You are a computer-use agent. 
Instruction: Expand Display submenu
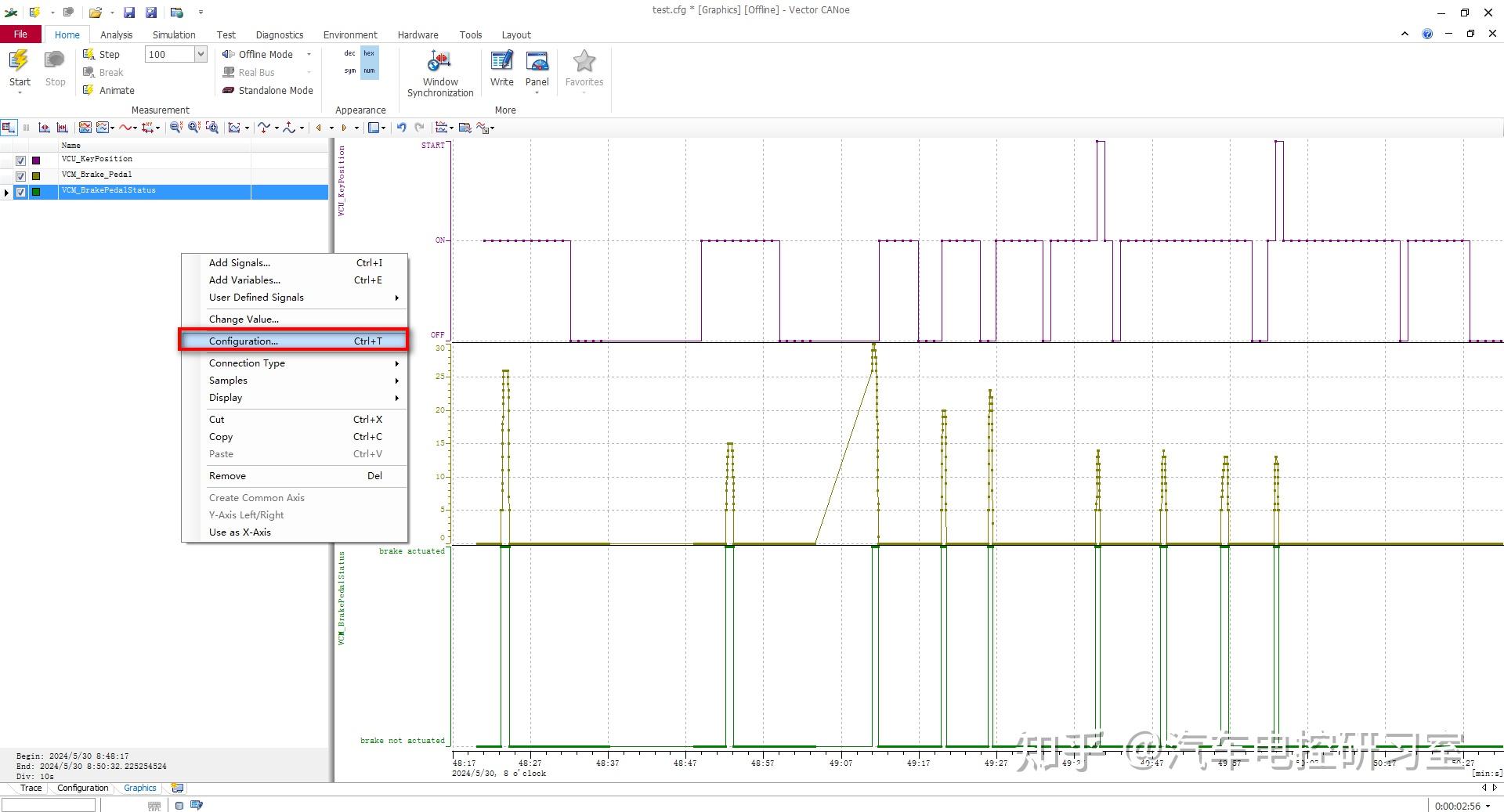[x=295, y=398]
